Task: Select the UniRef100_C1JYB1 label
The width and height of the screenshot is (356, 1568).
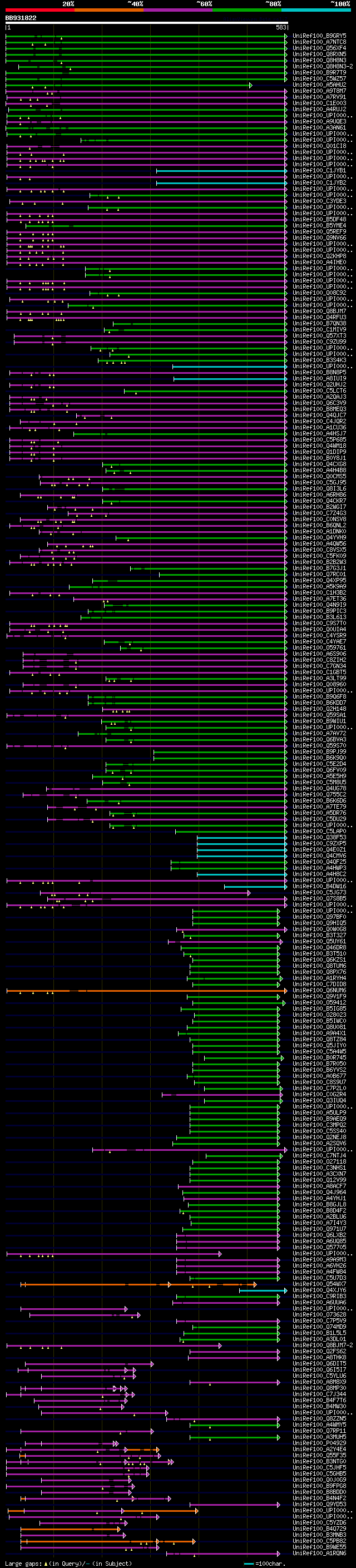Action: [319, 170]
